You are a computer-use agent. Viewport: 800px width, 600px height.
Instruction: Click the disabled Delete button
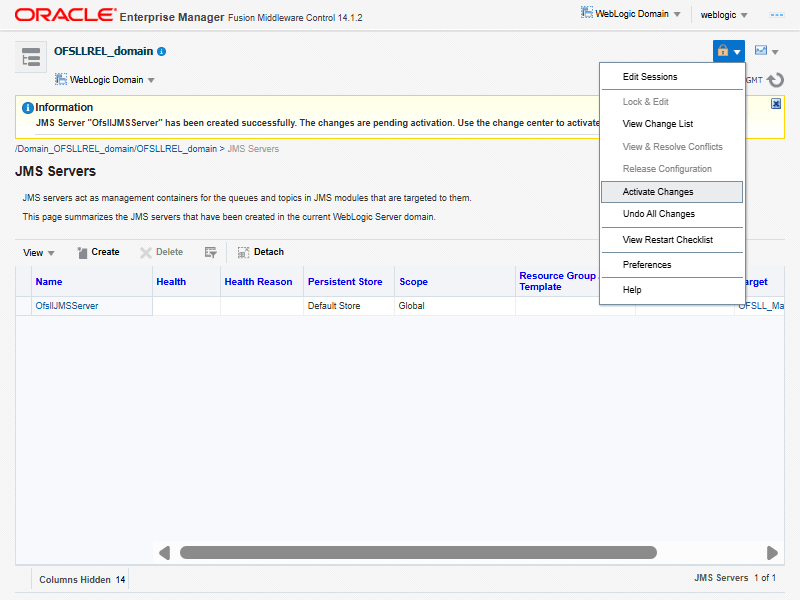162,252
